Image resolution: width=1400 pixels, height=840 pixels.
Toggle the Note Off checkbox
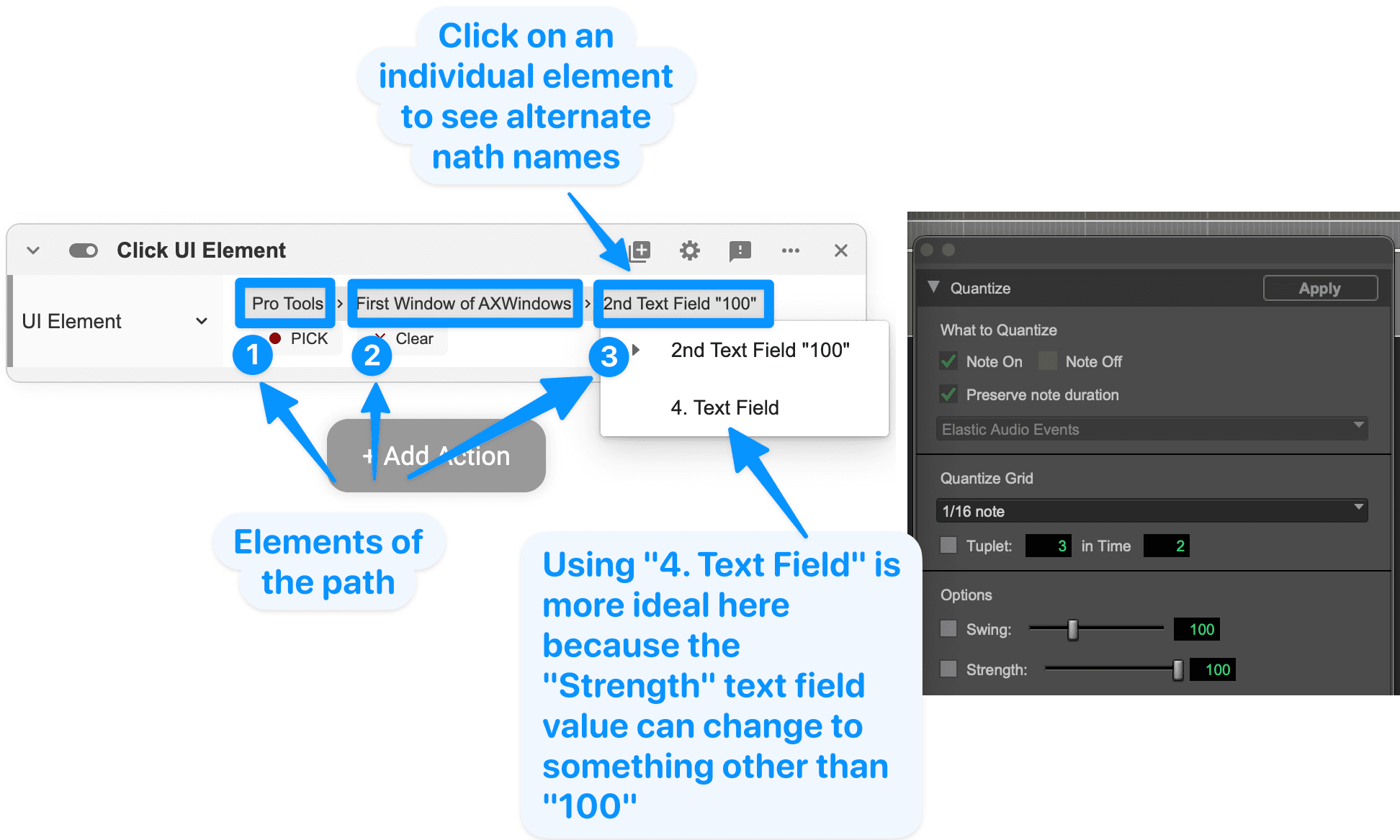(x=1048, y=361)
